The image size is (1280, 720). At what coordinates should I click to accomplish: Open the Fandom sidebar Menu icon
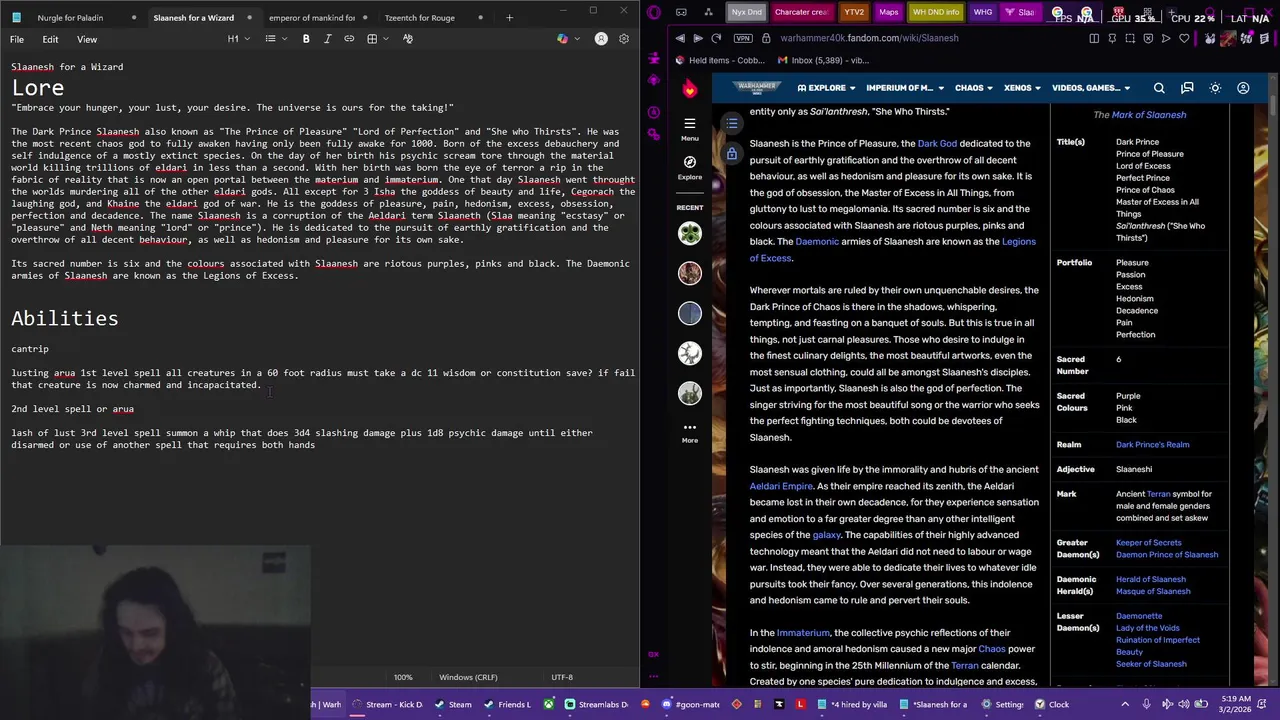(689, 129)
